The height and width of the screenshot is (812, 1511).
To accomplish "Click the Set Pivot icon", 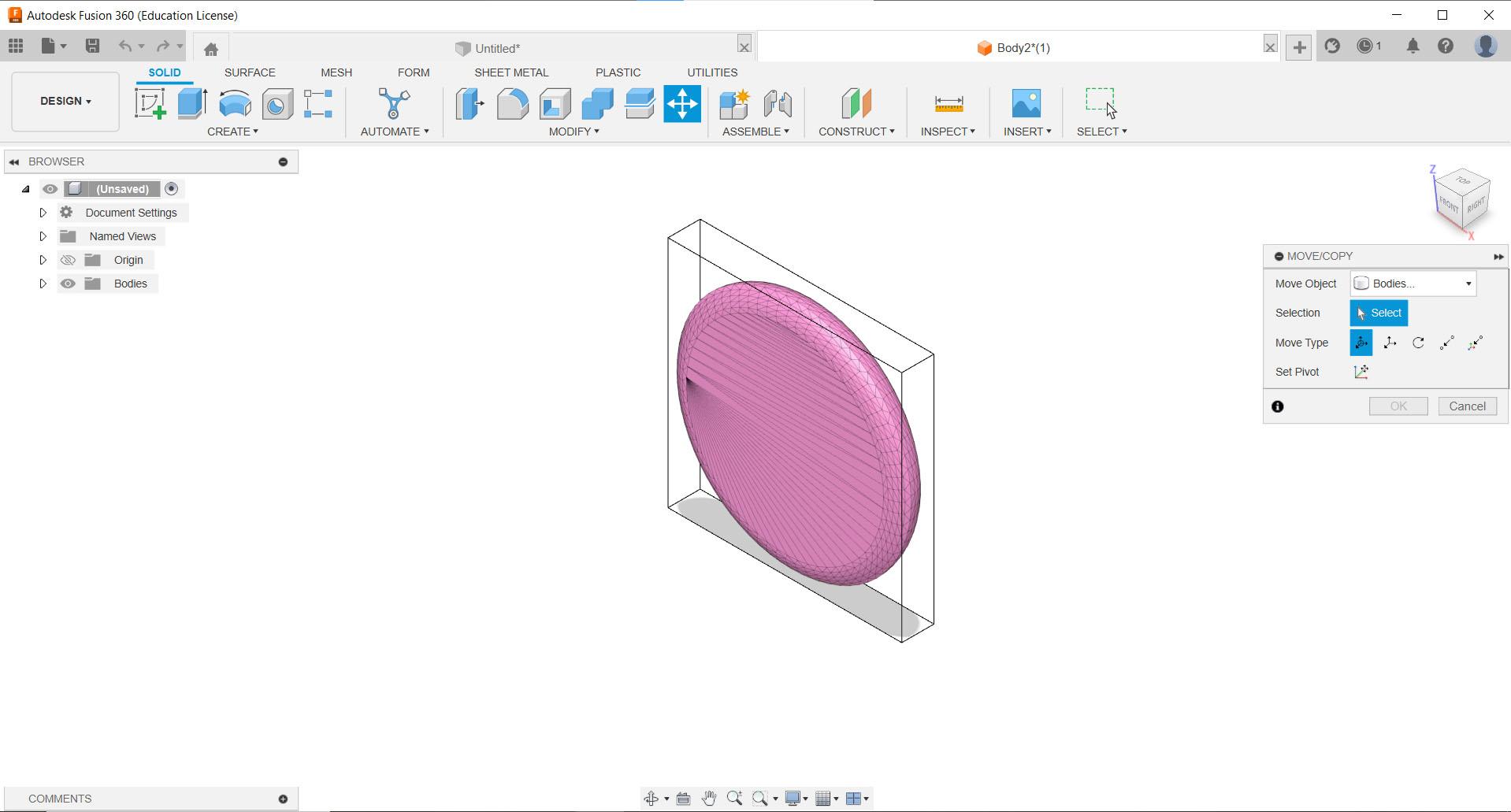I will click(1361, 372).
